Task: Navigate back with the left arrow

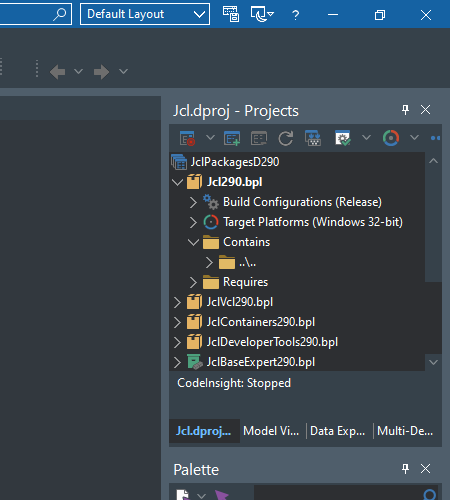Action: [x=57, y=72]
